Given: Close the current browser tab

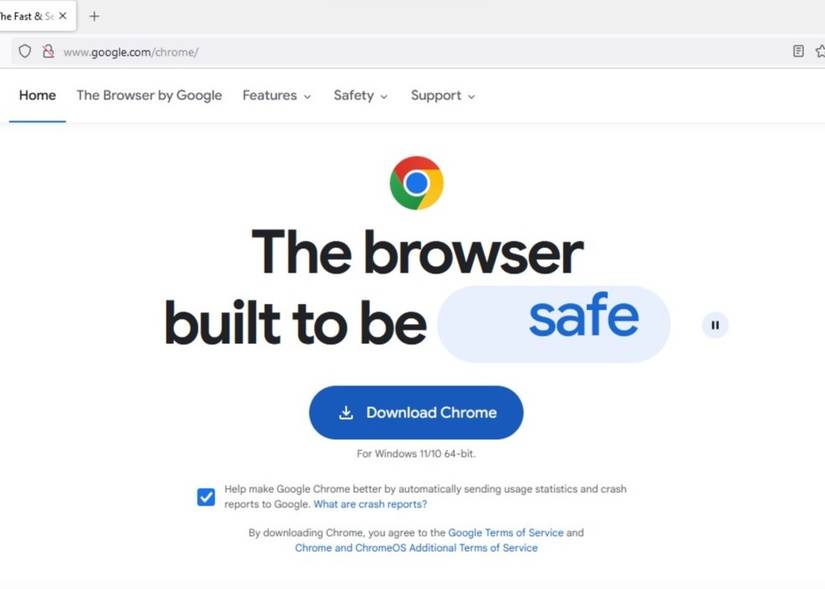Looking at the screenshot, I should point(63,16).
